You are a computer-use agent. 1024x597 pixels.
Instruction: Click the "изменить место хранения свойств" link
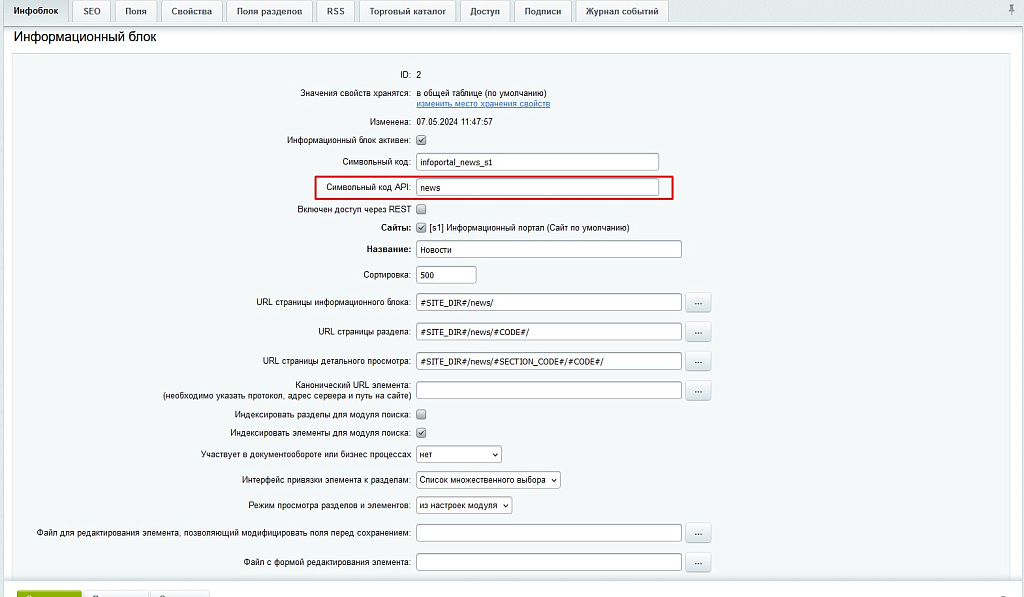pos(483,104)
